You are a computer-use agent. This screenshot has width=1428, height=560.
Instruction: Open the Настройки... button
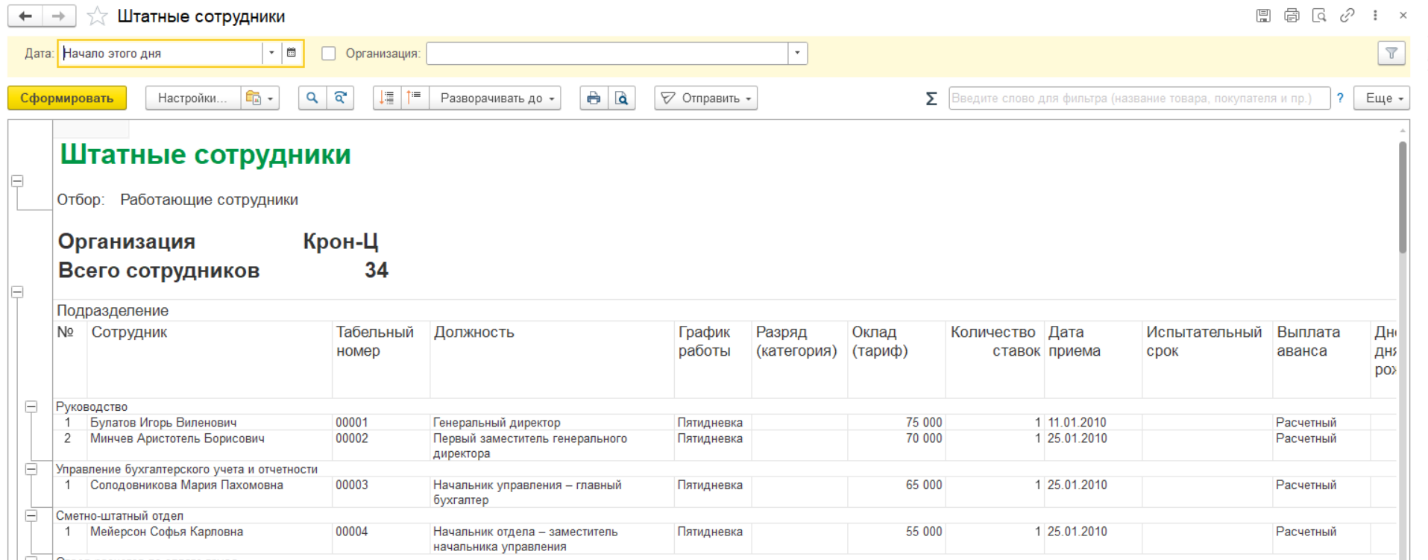point(193,98)
